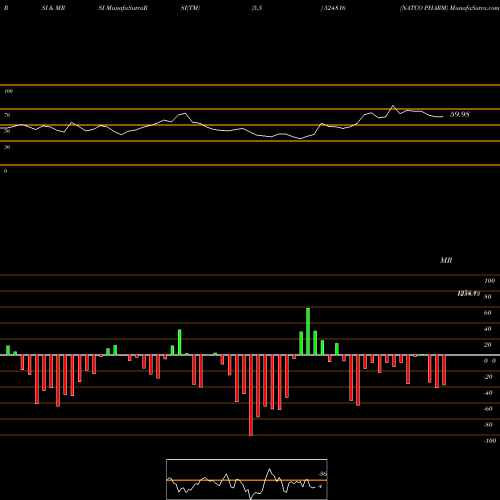Viewport: 500px width, 500px height.
Task: Click the 50 level label on RSI axis
Action: tap(7, 131)
